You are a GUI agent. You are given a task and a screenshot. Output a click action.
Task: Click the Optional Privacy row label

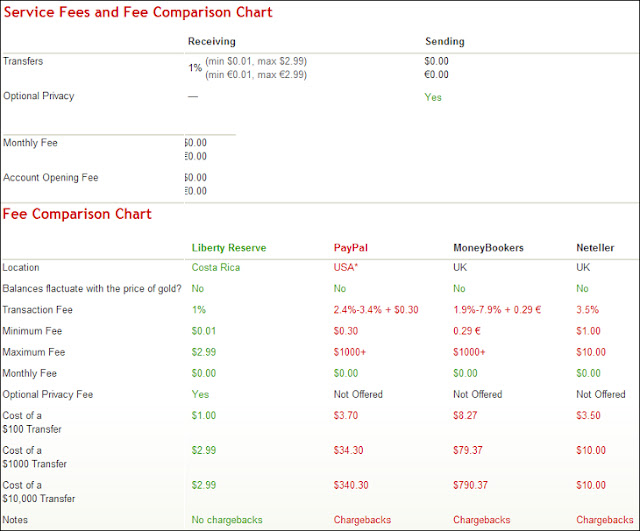point(39,97)
